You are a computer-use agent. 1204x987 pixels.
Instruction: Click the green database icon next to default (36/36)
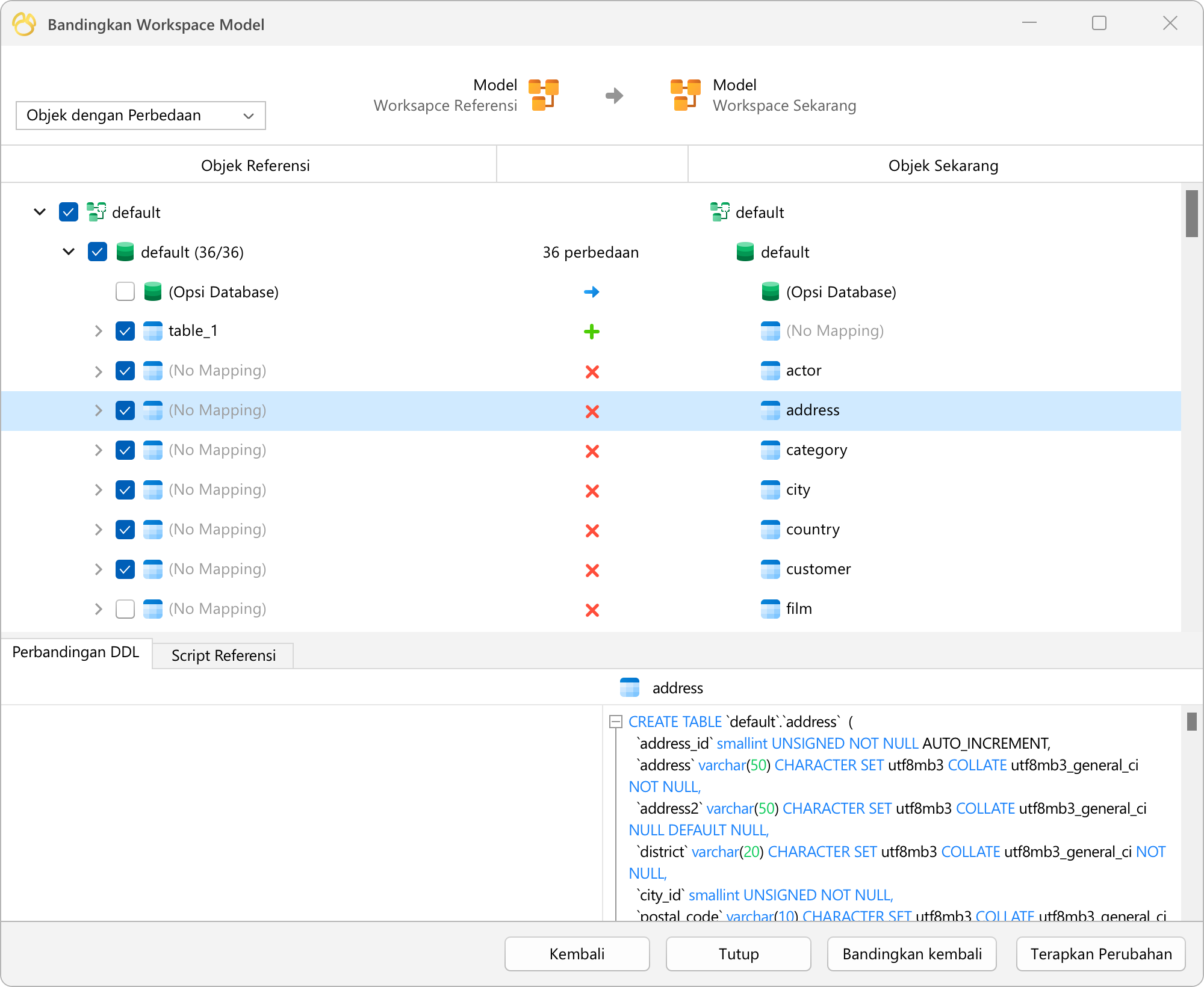[125, 252]
